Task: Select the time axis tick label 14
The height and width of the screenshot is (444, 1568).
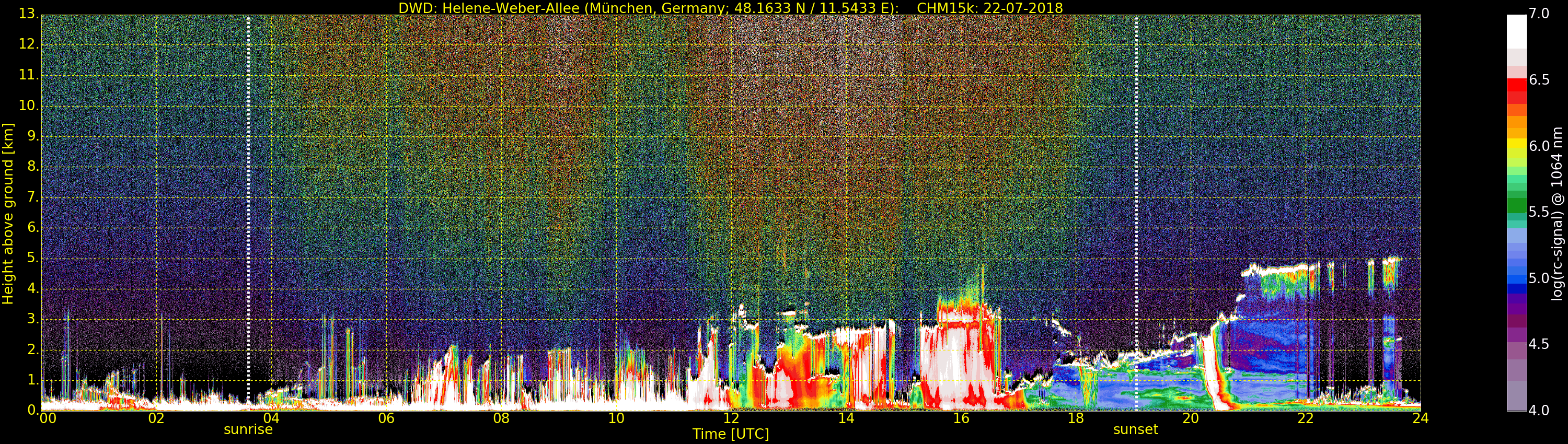Action: pos(846,418)
